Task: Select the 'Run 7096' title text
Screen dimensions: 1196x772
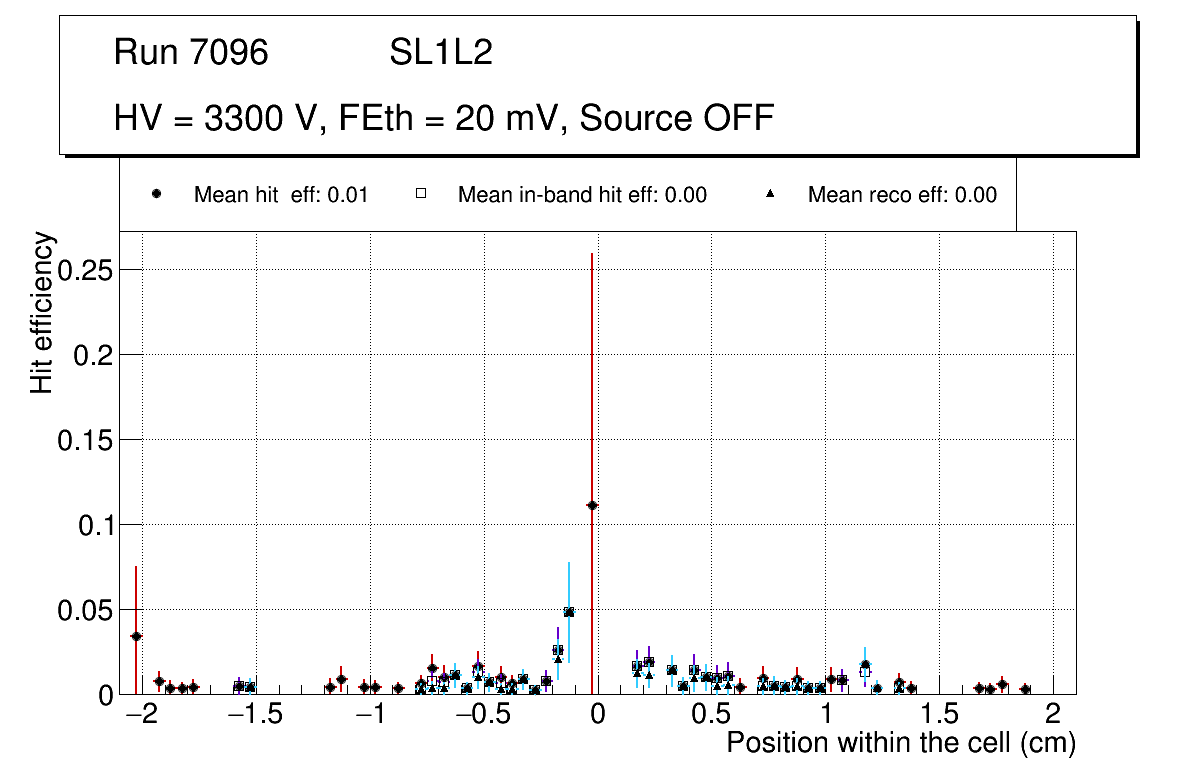Action: [x=191, y=53]
